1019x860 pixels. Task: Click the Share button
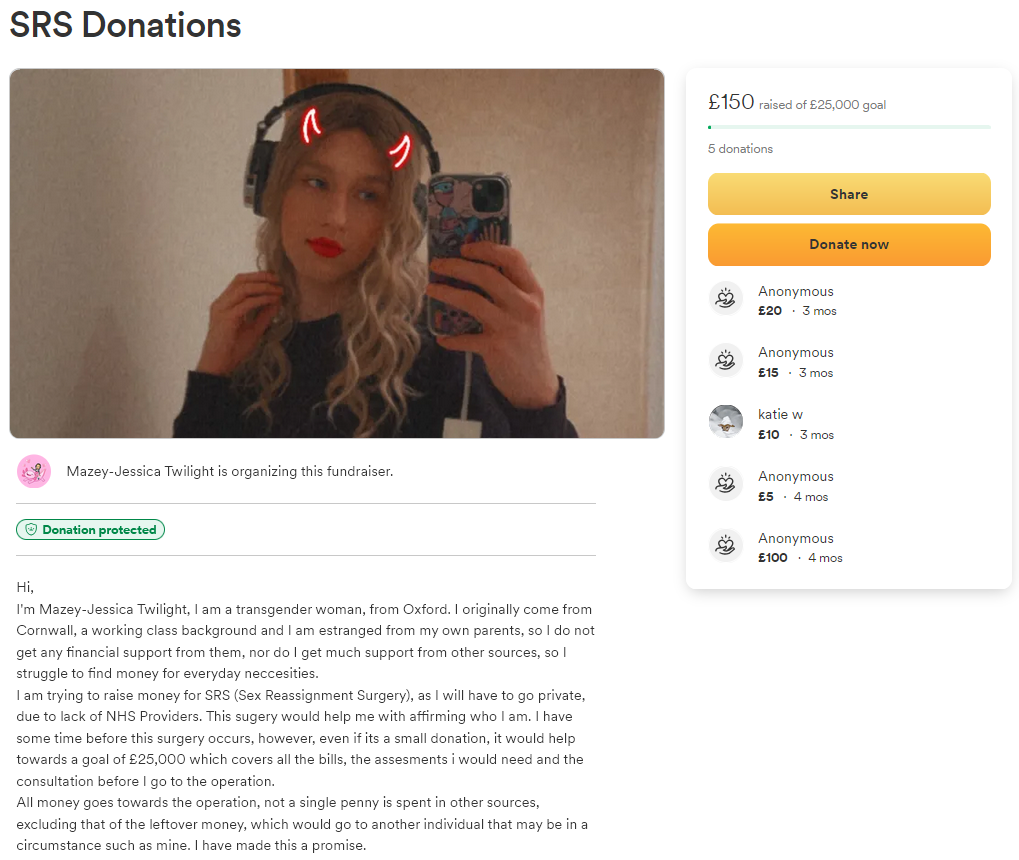click(x=849, y=194)
